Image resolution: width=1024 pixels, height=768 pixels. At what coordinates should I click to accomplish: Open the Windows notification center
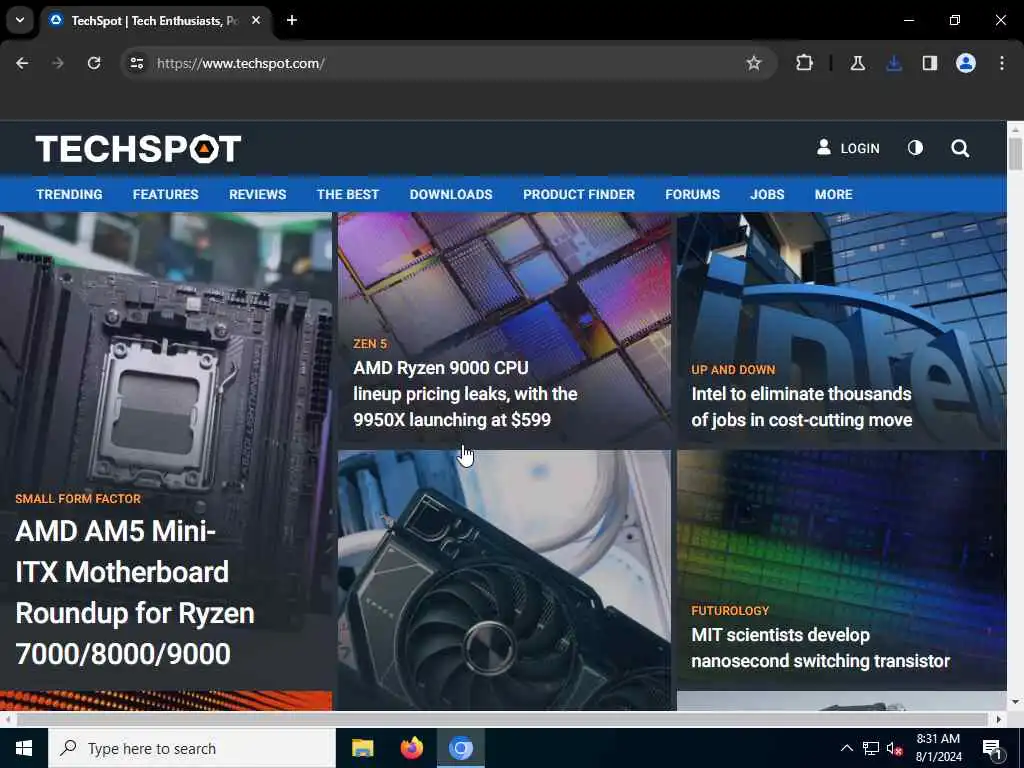tap(993, 748)
